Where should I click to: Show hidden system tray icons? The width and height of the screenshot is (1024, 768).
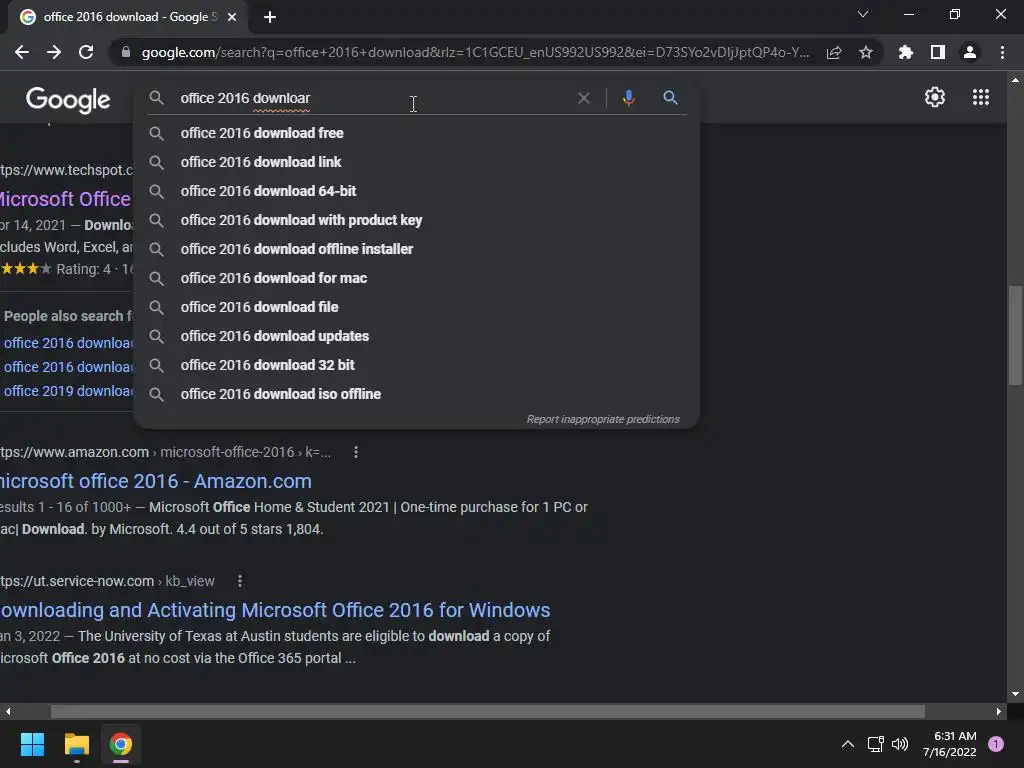tap(848, 744)
